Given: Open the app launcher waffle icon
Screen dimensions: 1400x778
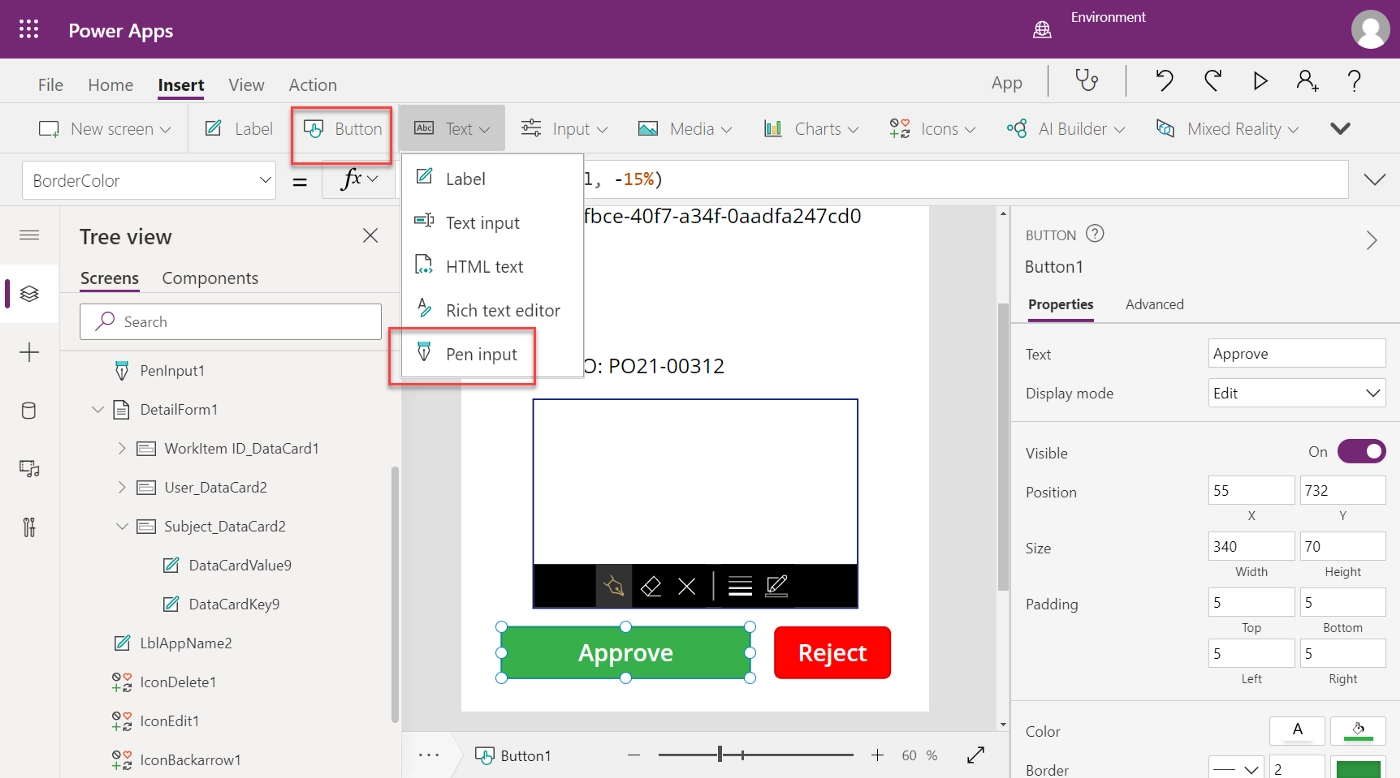Looking at the screenshot, I should [29, 30].
